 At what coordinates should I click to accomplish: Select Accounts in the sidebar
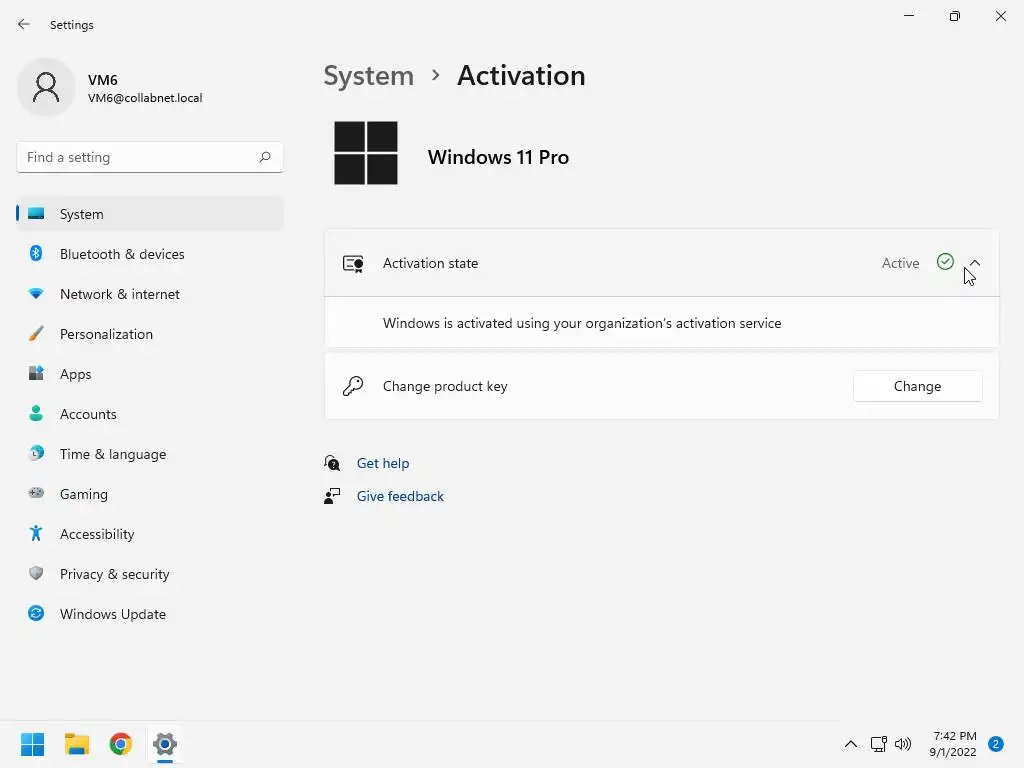(x=88, y=414)
